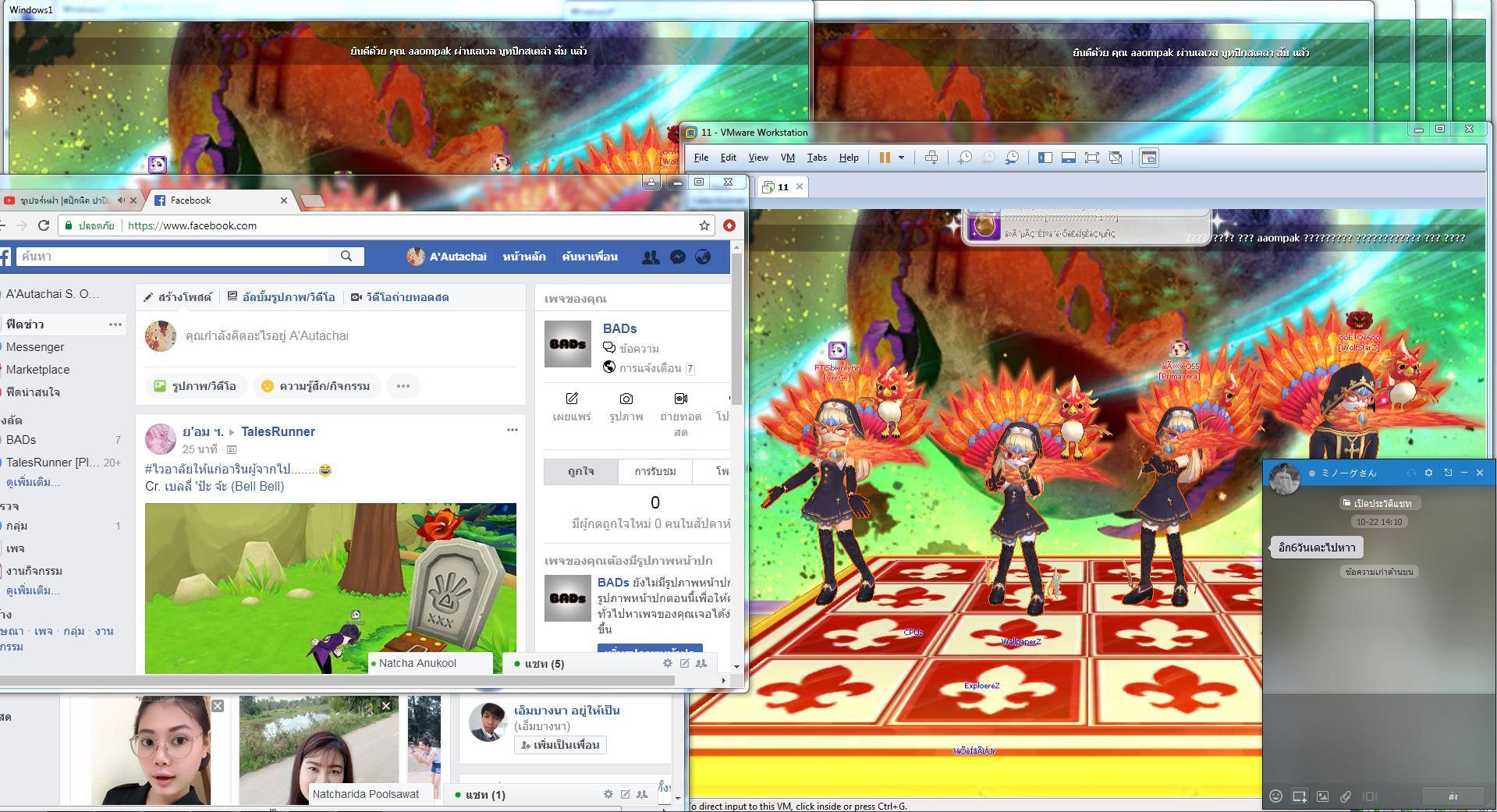
Task: Open the Tabs menu in VMware Workstation
Action: pos(817,158)
